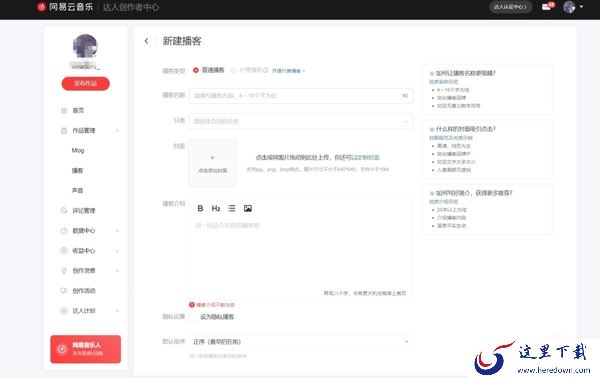The width and height of the screenshot is (600, 378).
Task: Open the 分类 category dropdown
Action: pos(301,121)
